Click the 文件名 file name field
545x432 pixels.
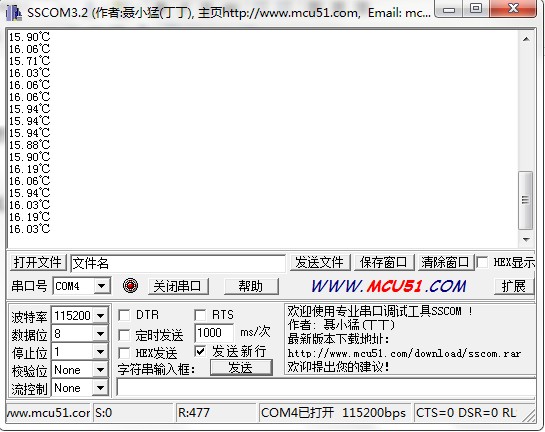[x=178, y=263]
